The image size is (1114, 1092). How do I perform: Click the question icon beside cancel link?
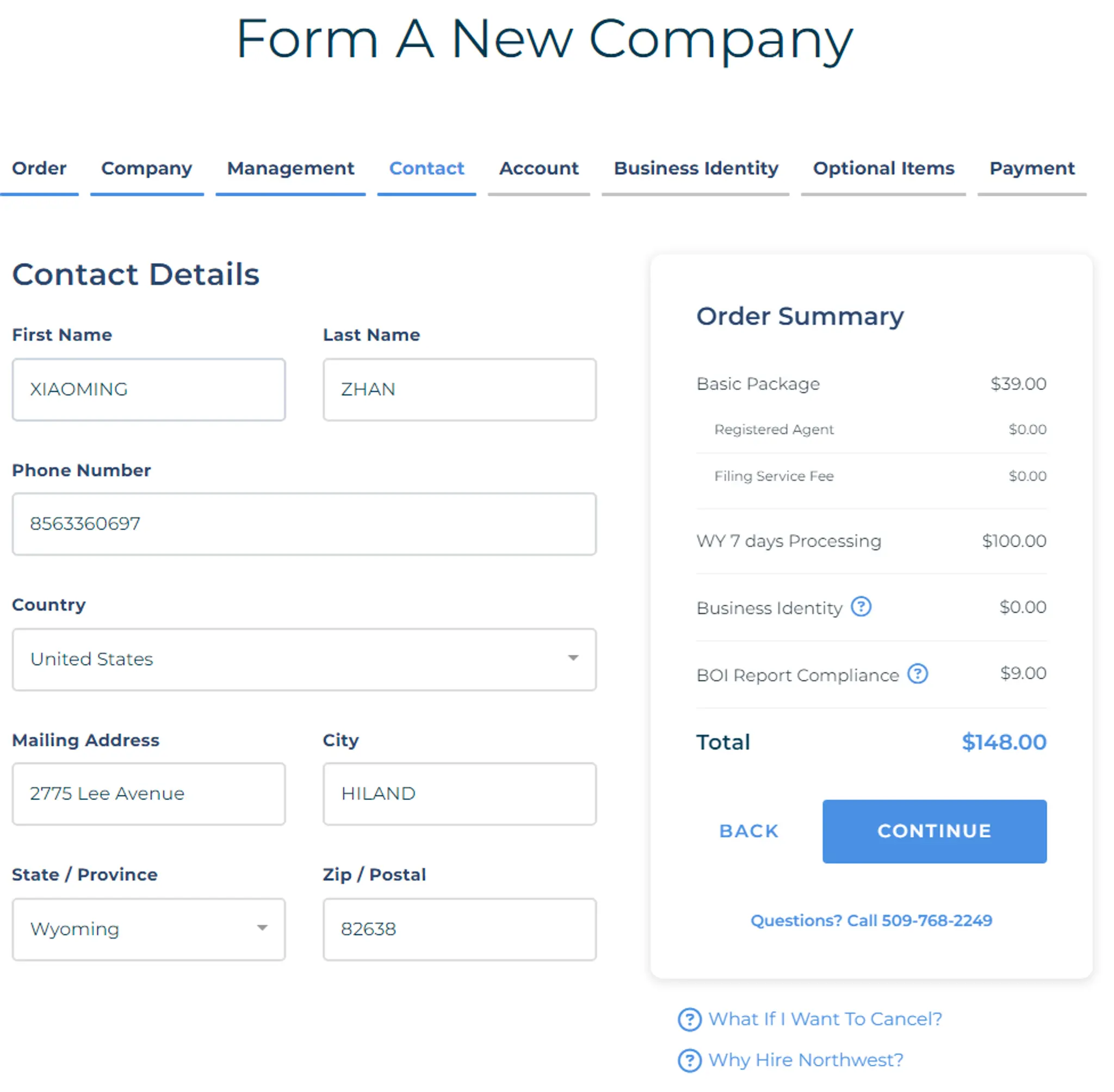690,1019
